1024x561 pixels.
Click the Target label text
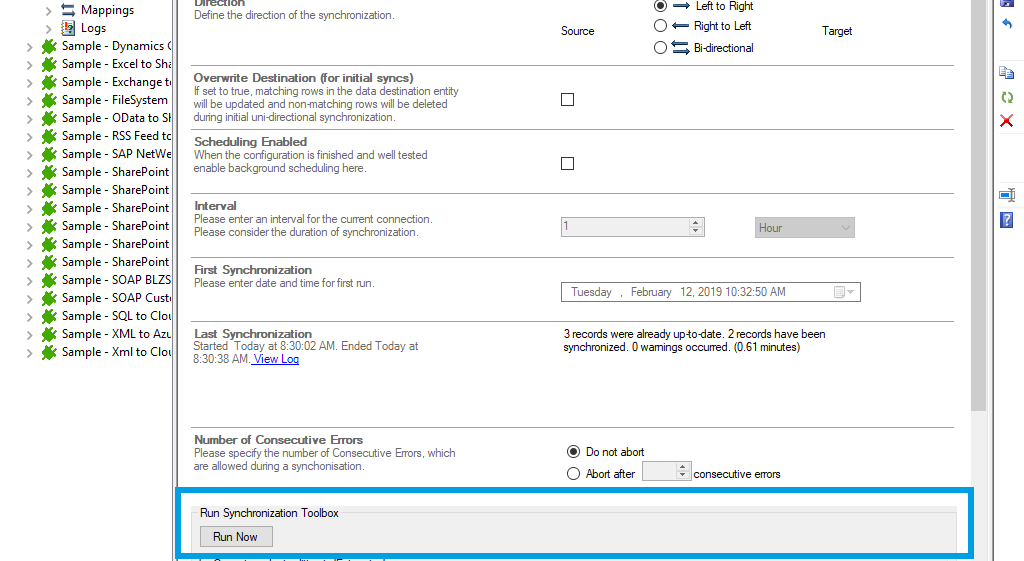click(x=837, y=31)
